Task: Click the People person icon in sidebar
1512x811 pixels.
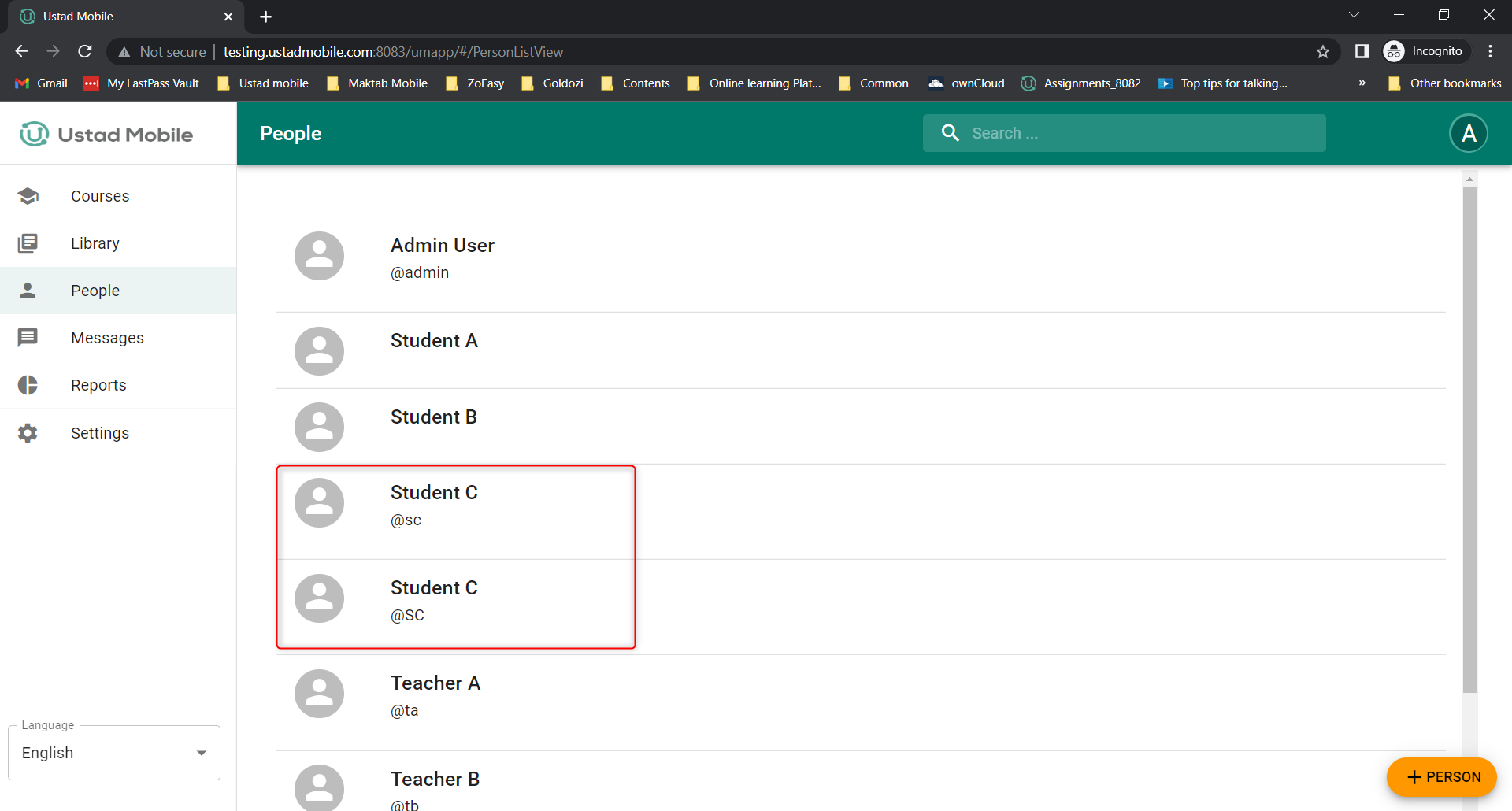Action: click(28, 291)
